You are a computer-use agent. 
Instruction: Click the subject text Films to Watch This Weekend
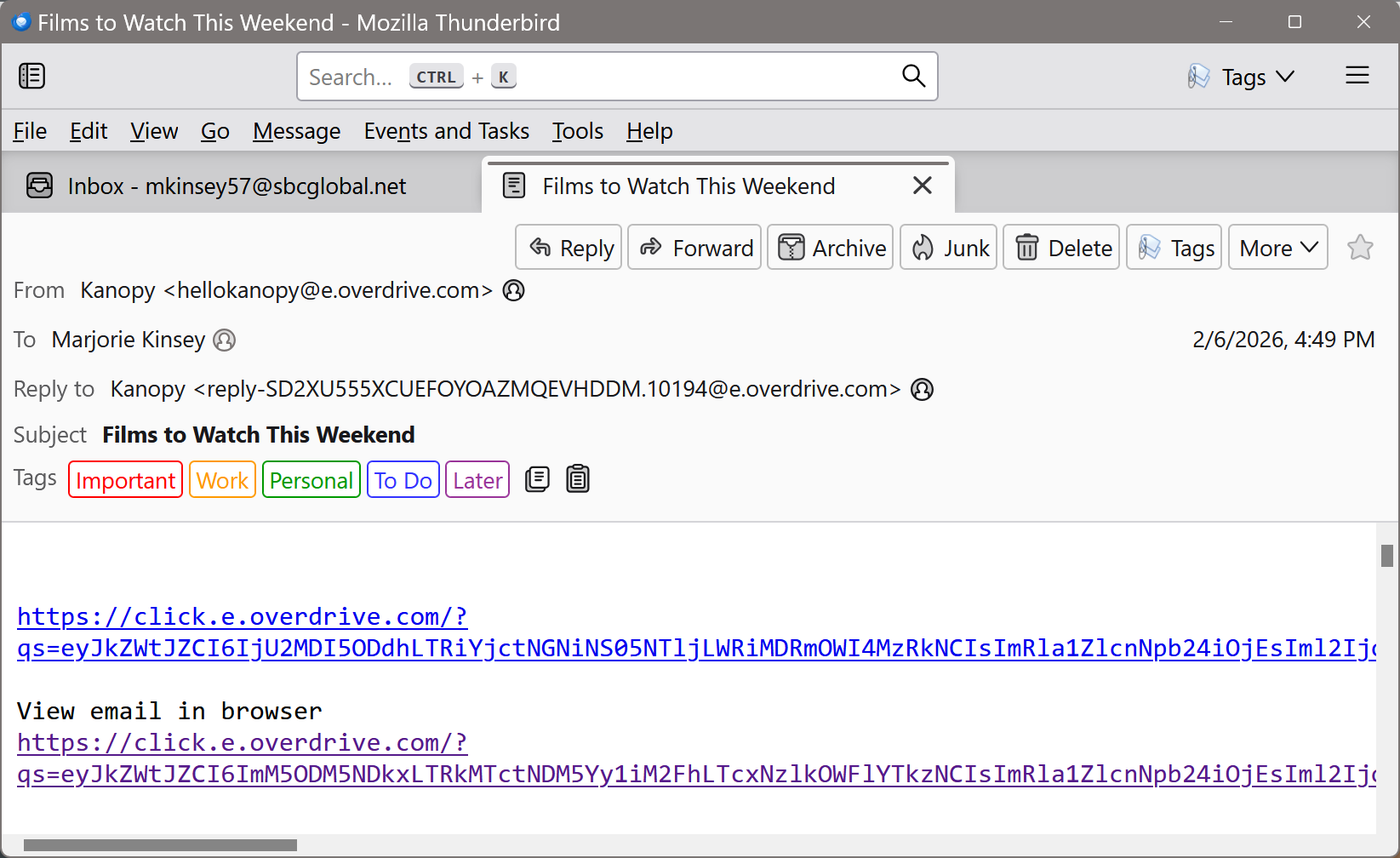point(259,435)
